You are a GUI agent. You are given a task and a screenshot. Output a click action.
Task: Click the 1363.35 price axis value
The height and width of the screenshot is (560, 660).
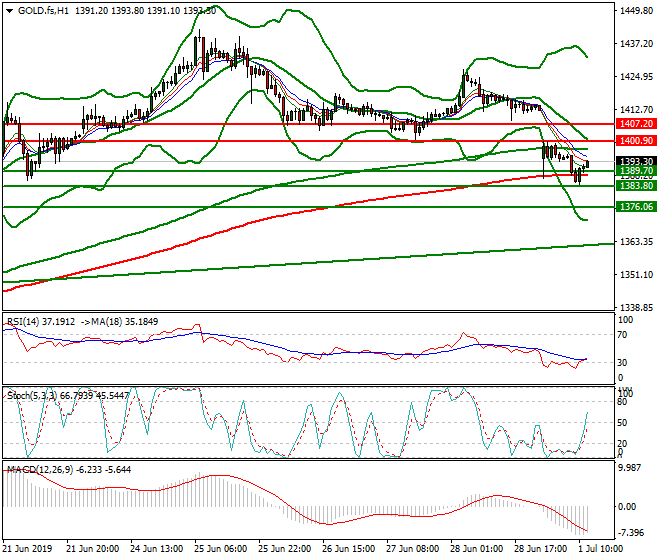(636, 242)
